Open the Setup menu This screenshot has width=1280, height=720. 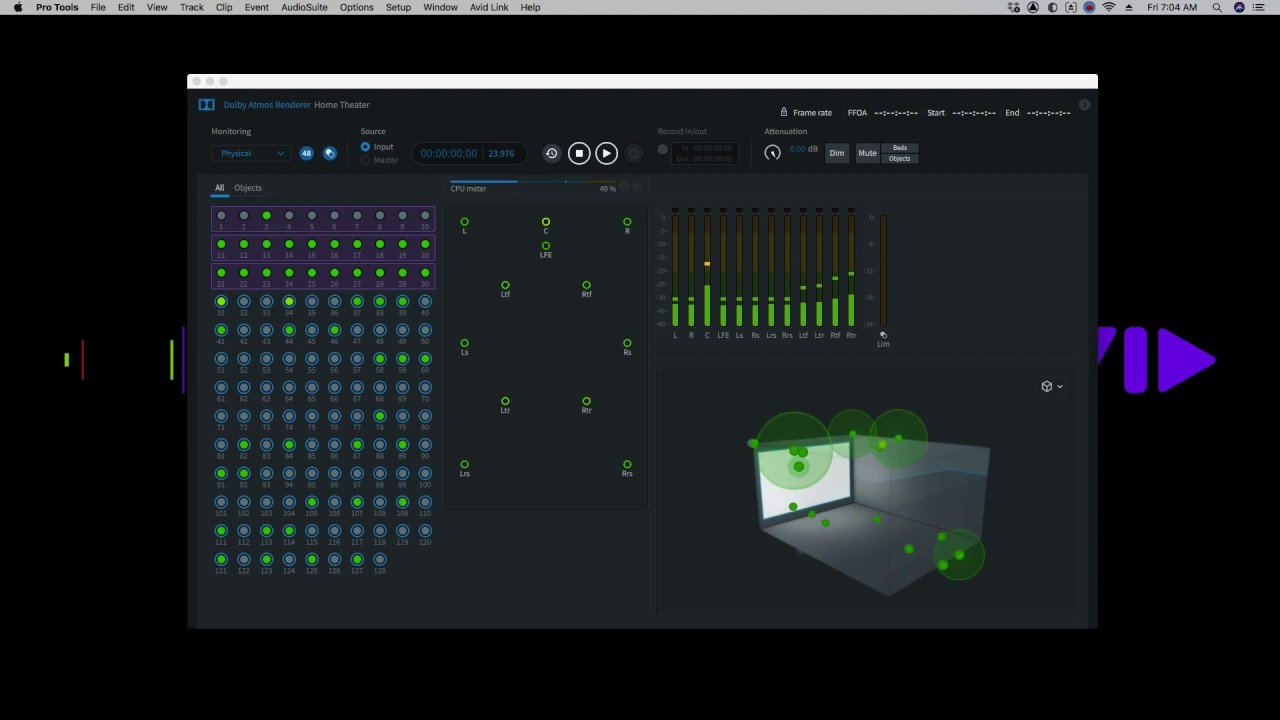click(398, 7)
